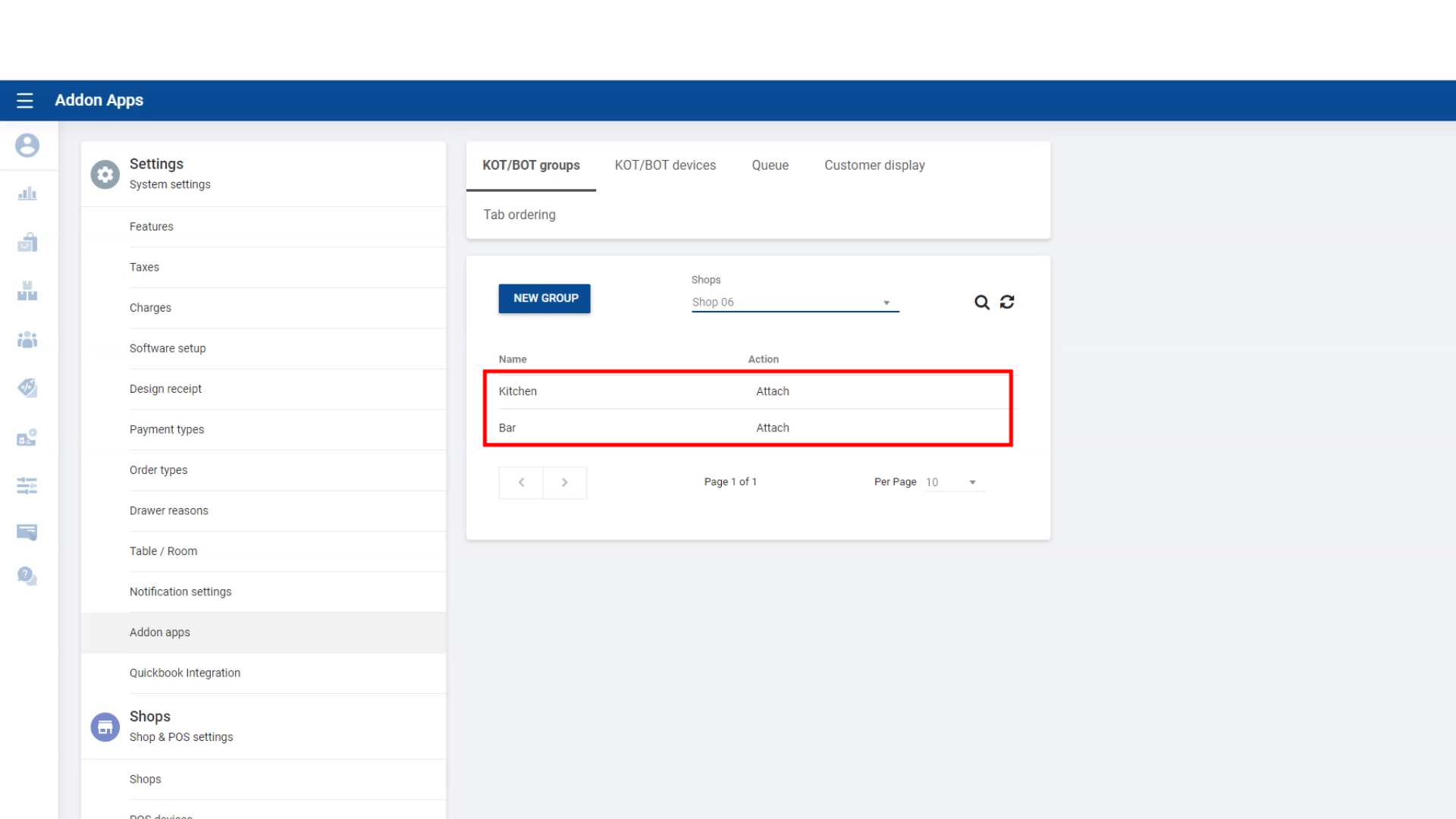Click the user profile avatar icon

(27, 145)
